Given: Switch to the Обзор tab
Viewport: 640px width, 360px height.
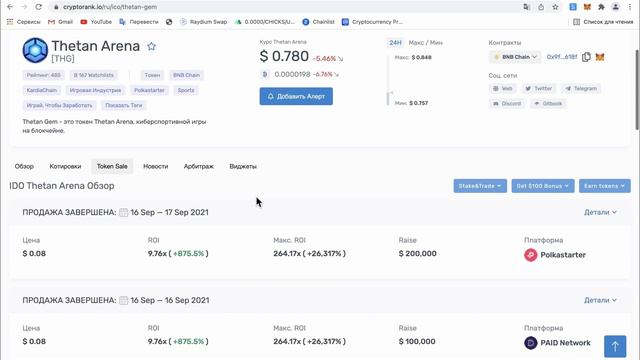Looking at the screenshot, I should [24, 167].
